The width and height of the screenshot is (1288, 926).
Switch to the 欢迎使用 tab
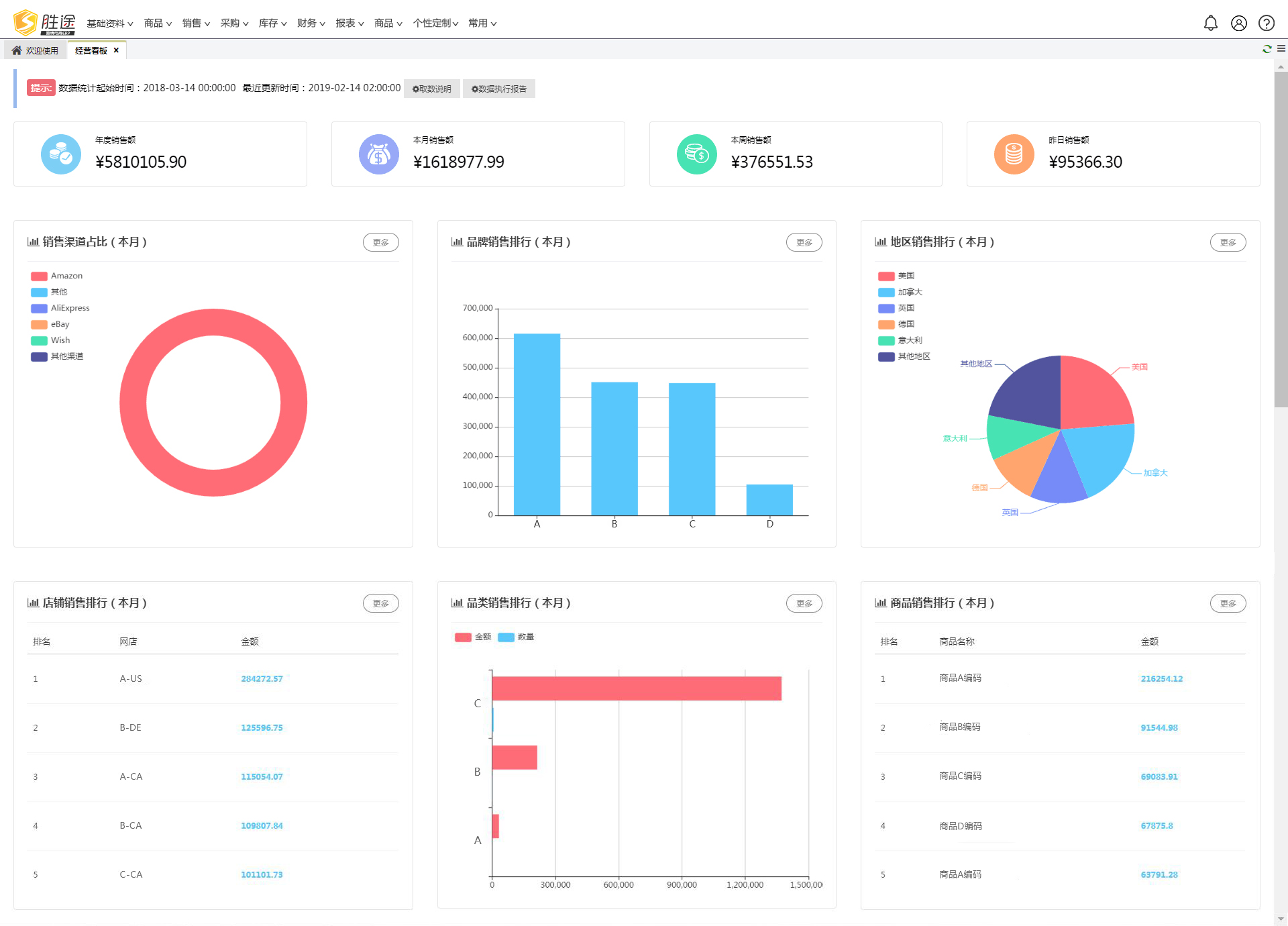pyautogui.click(x=36, y=50)
